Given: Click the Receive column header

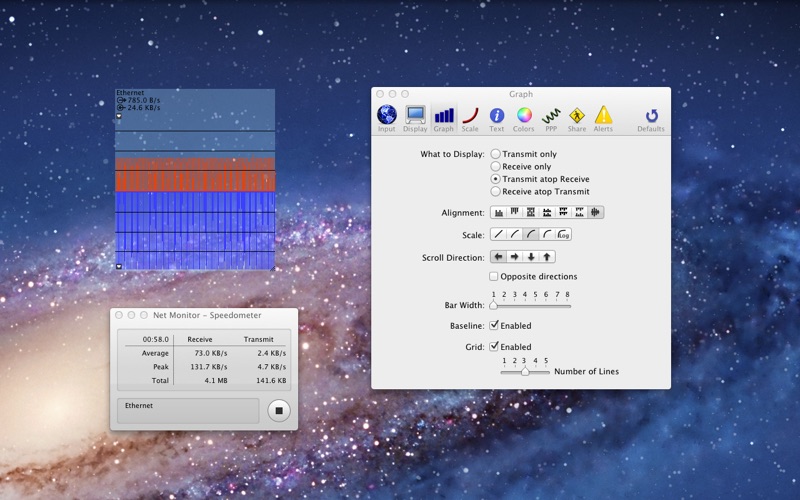Looking at the screenshot, I should pyautogui.click(x=199, y=339).
